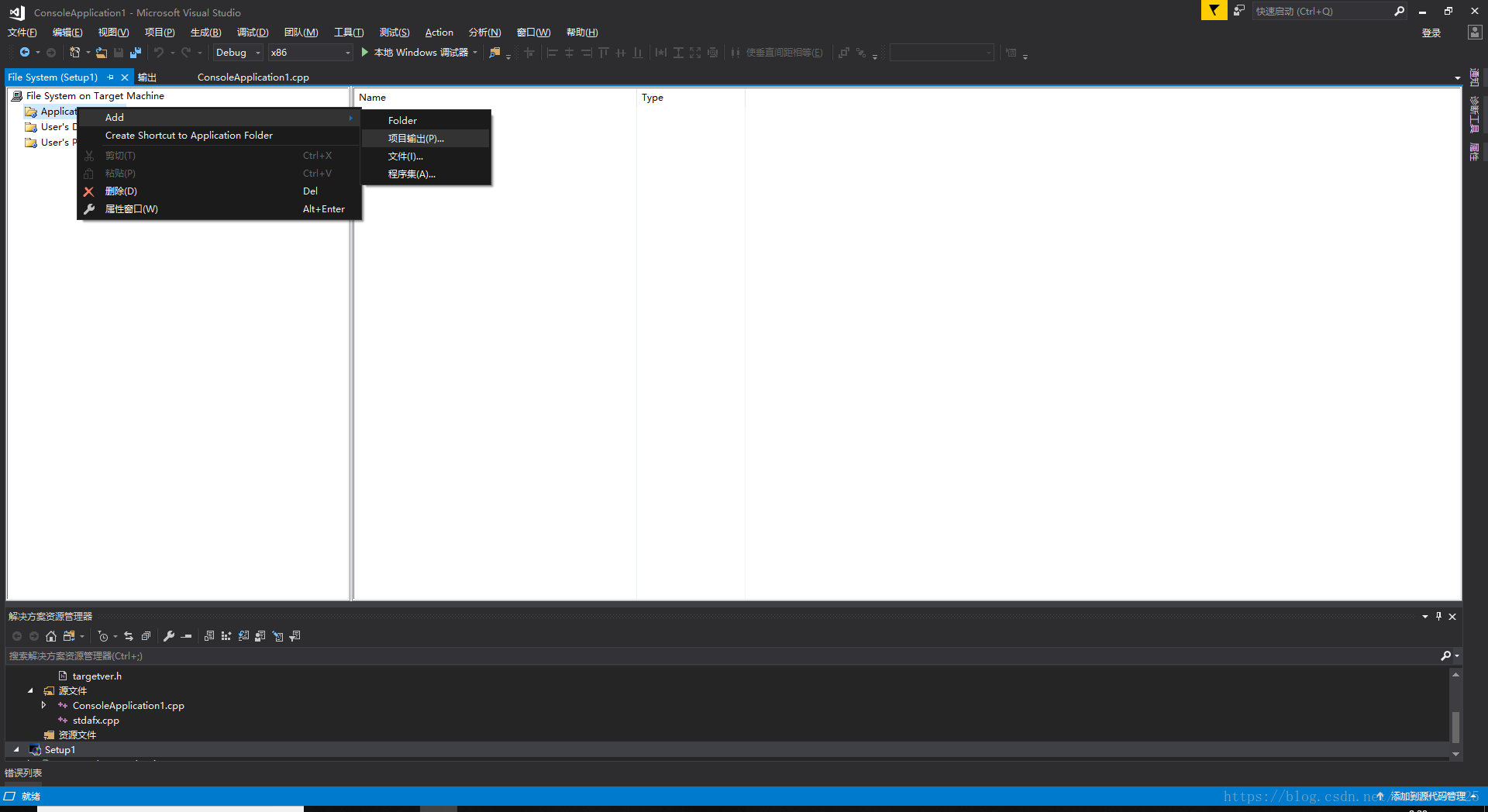Click the quick launch input field
The height and width of the screenshot is (812, 1488).
(x=1322, y=11)
